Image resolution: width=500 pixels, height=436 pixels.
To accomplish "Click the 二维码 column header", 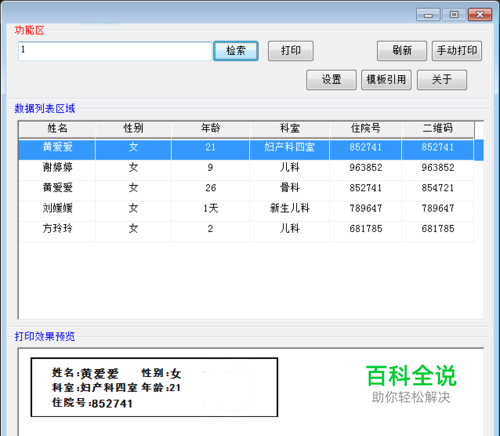I will tap(438, 128).
